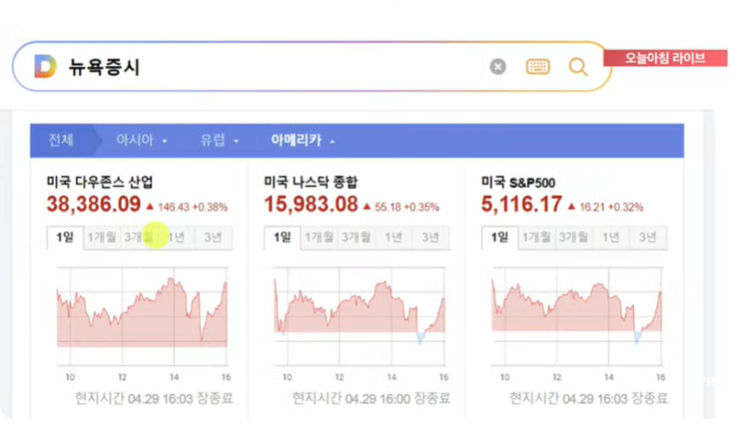Collapse the 아메리카 dropdown
Image resolution: width=743 pixels, height=439 pixels.
pos(302,140)
